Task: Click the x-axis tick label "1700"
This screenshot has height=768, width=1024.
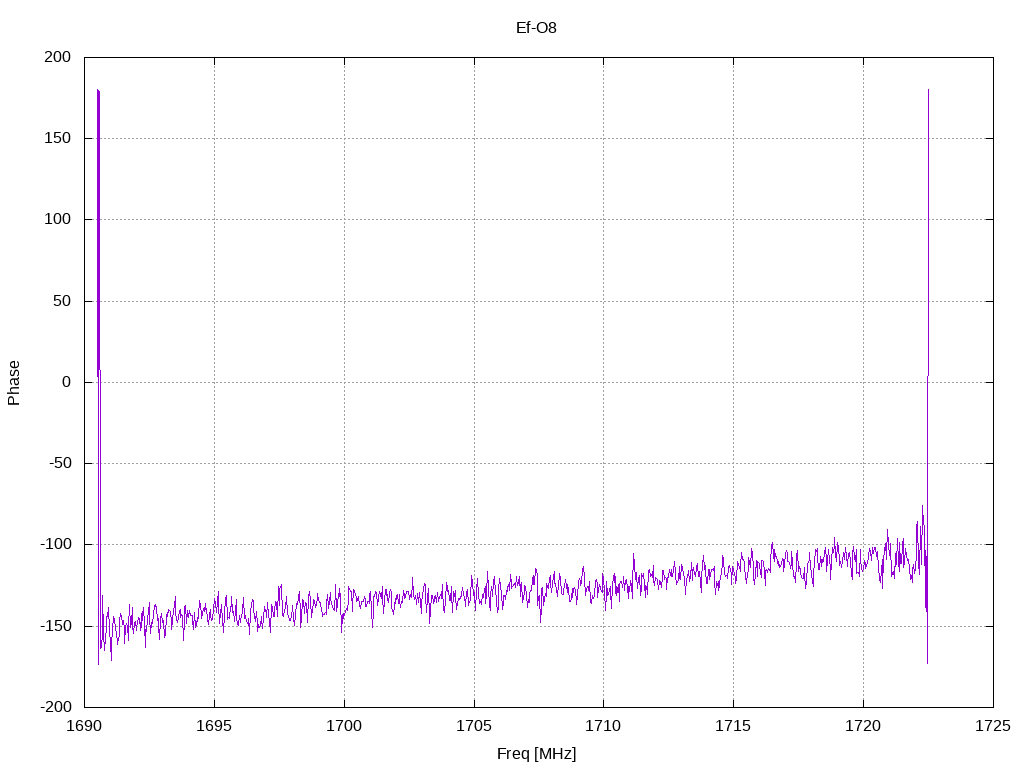Action: coord(344,726)
